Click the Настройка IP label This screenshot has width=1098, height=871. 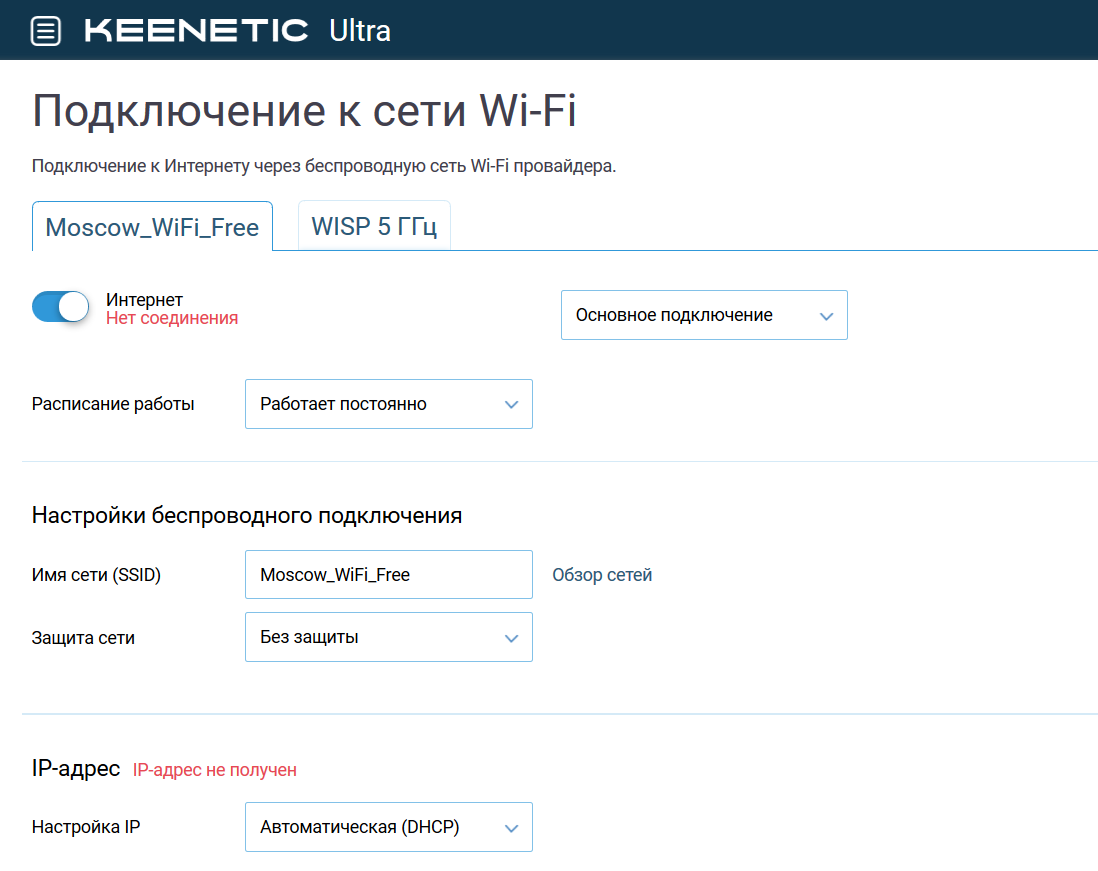[x=85, y=827]
